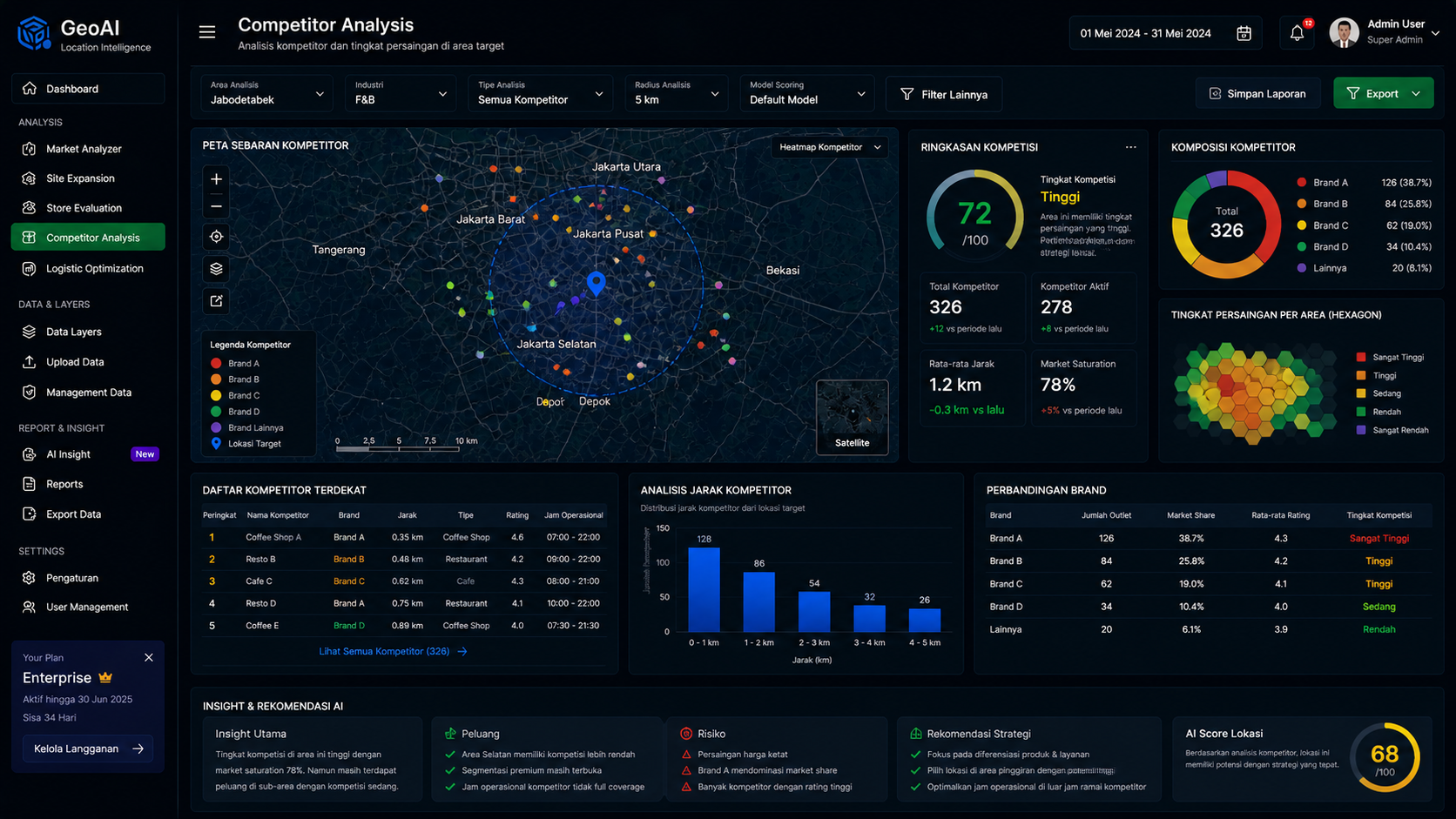
Task: Recenter map with the locate target icon
Action: 217,237
